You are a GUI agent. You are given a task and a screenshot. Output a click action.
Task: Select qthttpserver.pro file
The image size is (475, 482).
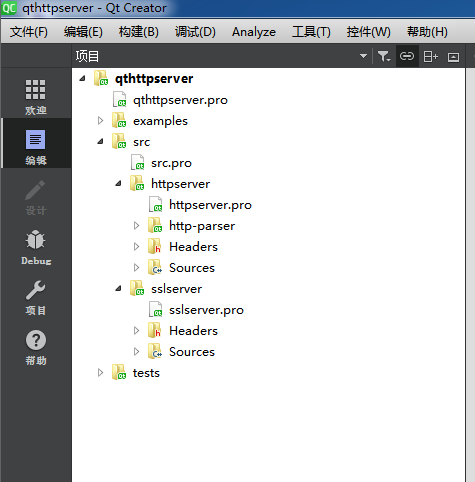pyautogui.click(x=180, y=100)
